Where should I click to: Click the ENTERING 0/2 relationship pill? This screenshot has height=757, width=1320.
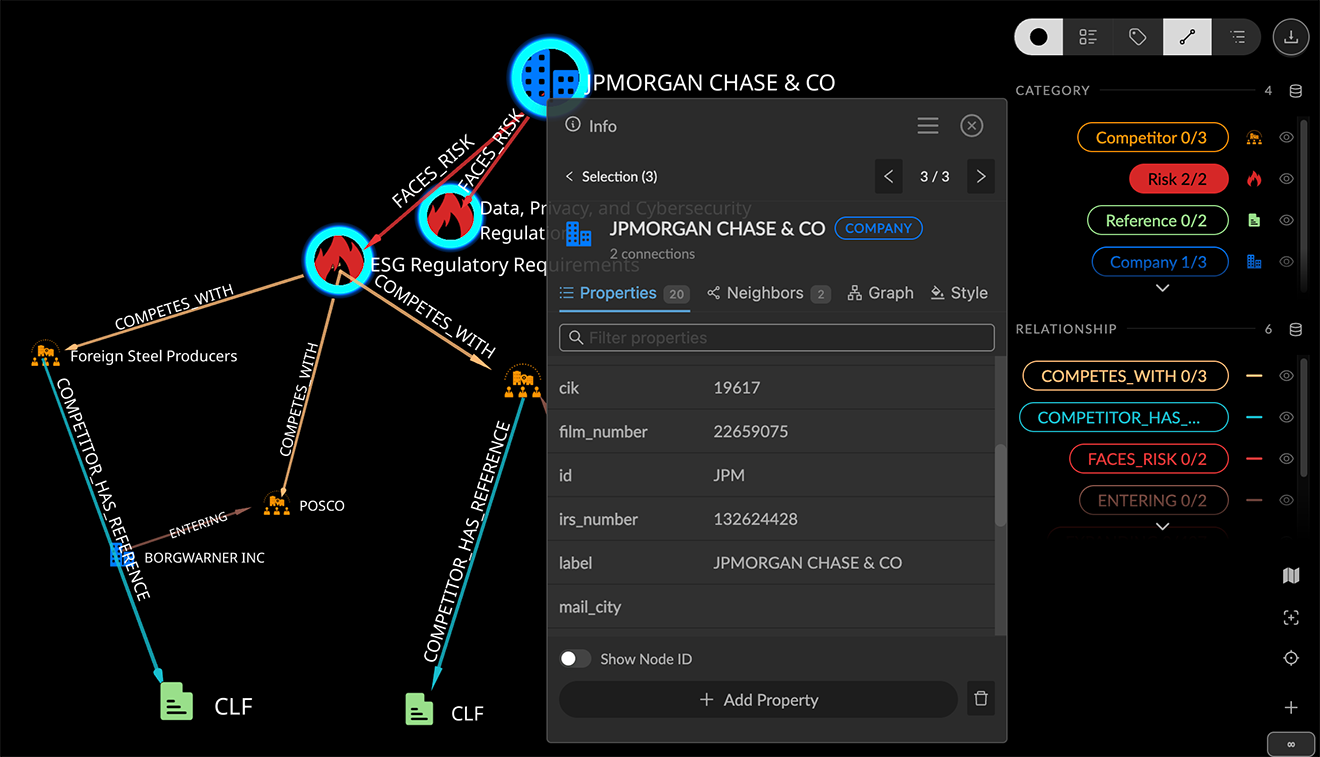[x=1152, y=500]
